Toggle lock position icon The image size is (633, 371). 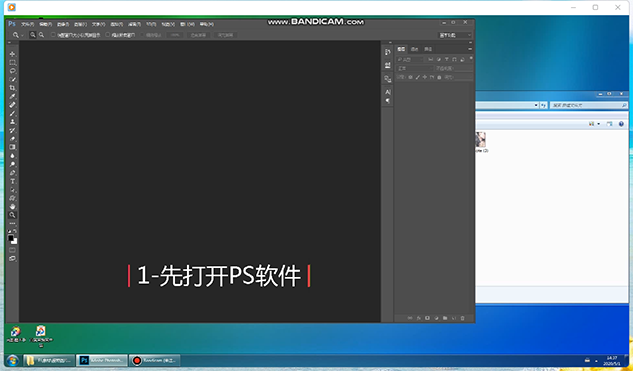(425, 77)
